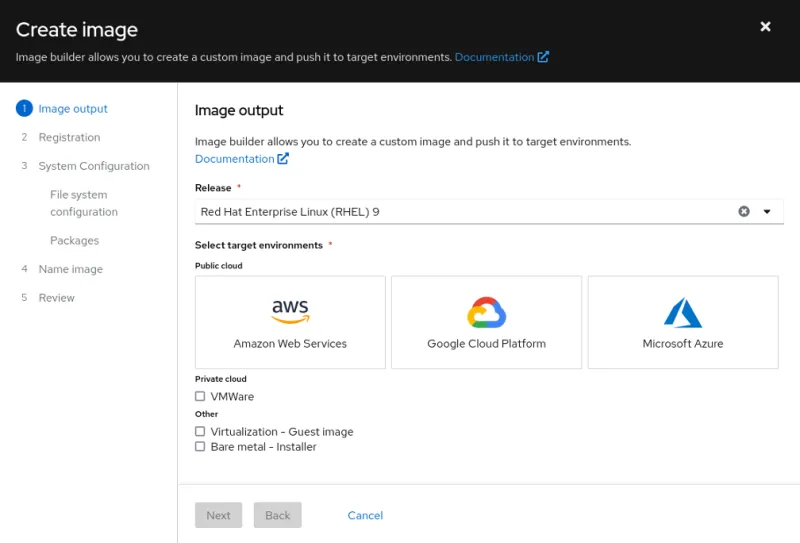Expand the Release dropdown arrow
This screenshot has width=800, height=543.
click(767, 211)
